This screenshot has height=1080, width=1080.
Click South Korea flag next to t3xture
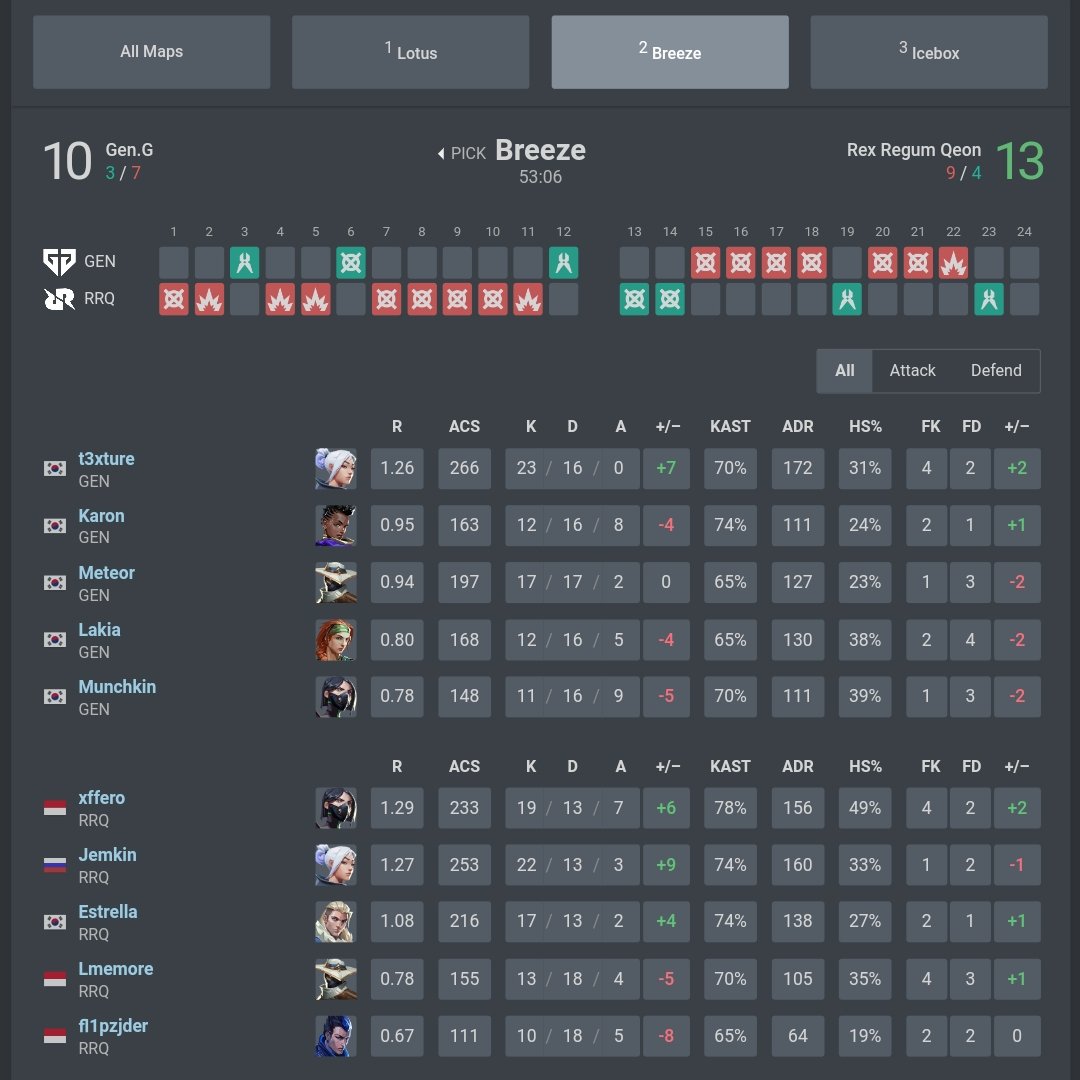click(55, 468)
